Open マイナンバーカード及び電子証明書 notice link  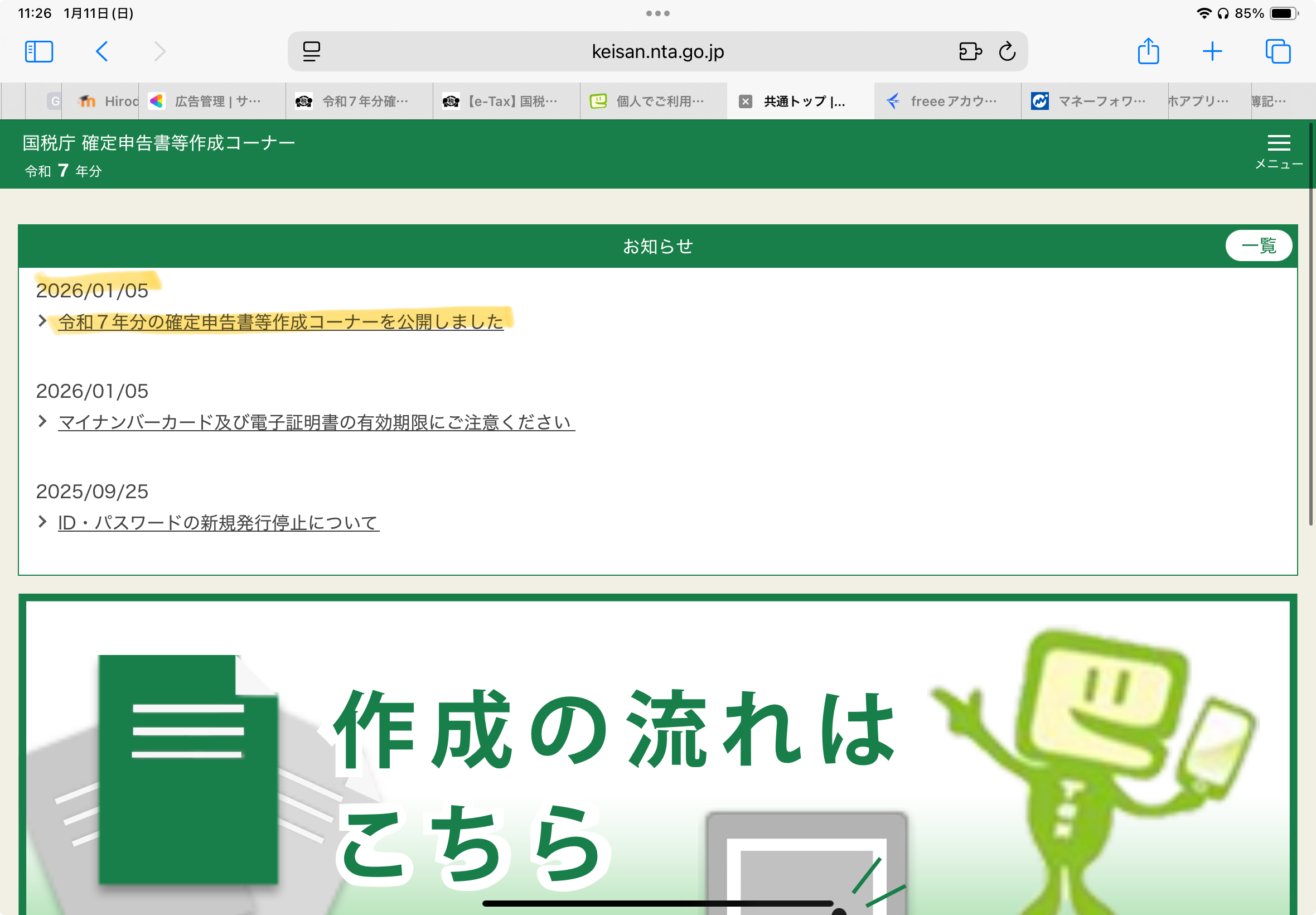click(316, 422)
